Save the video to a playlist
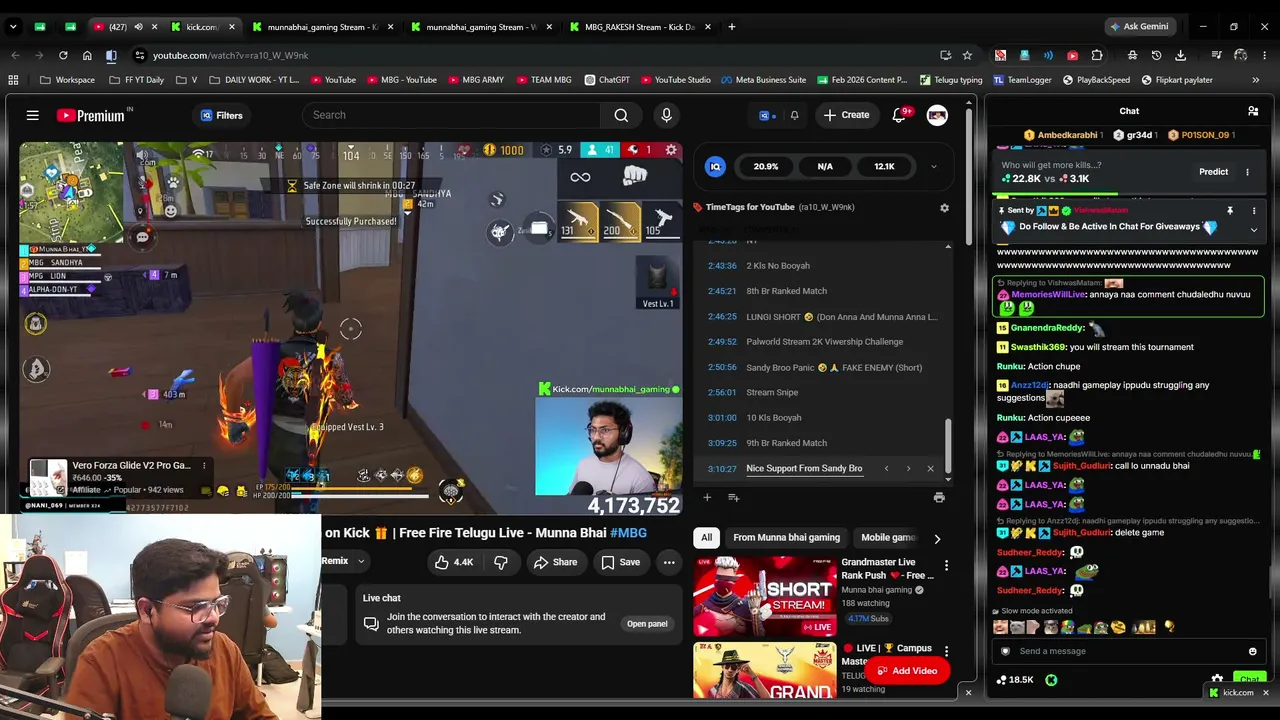The height and width of the screenshot is (720, 1280). pos(620,562)
